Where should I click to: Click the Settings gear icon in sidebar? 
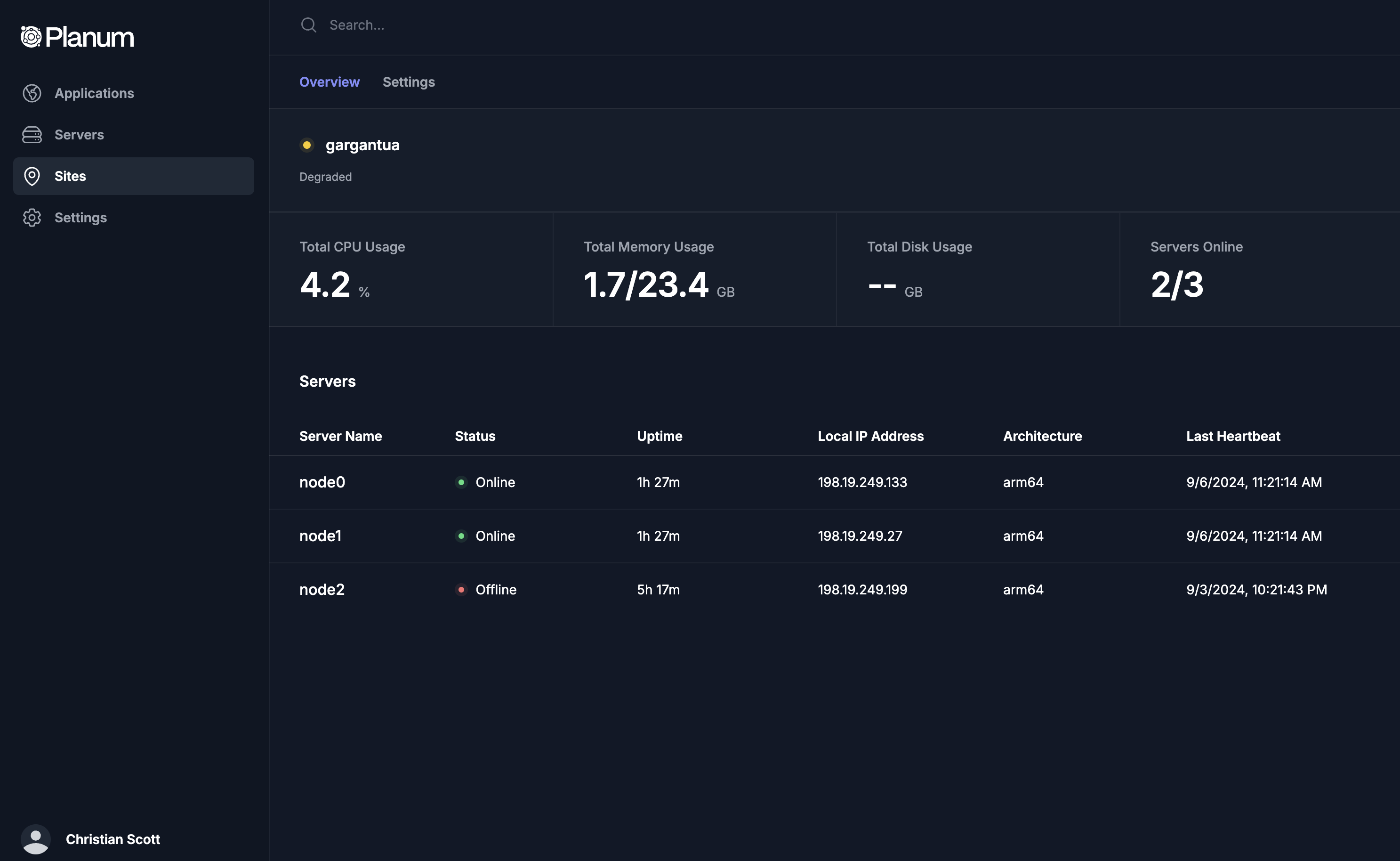[x=32, y=218]
